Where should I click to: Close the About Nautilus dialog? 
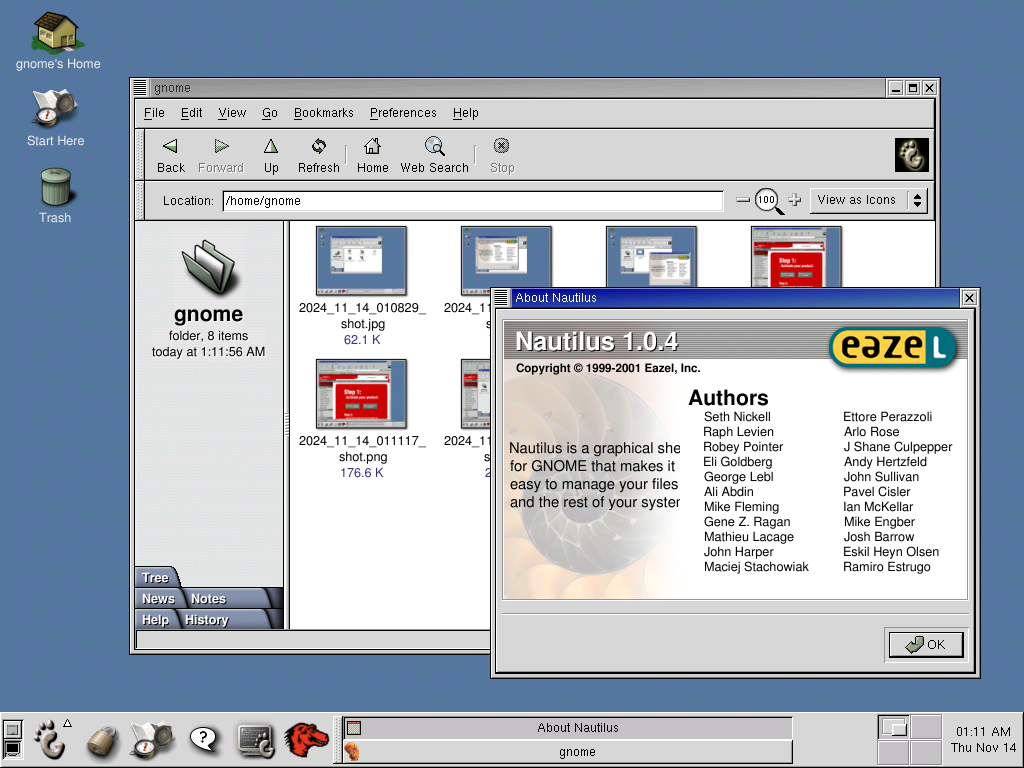tap(969, 298)
